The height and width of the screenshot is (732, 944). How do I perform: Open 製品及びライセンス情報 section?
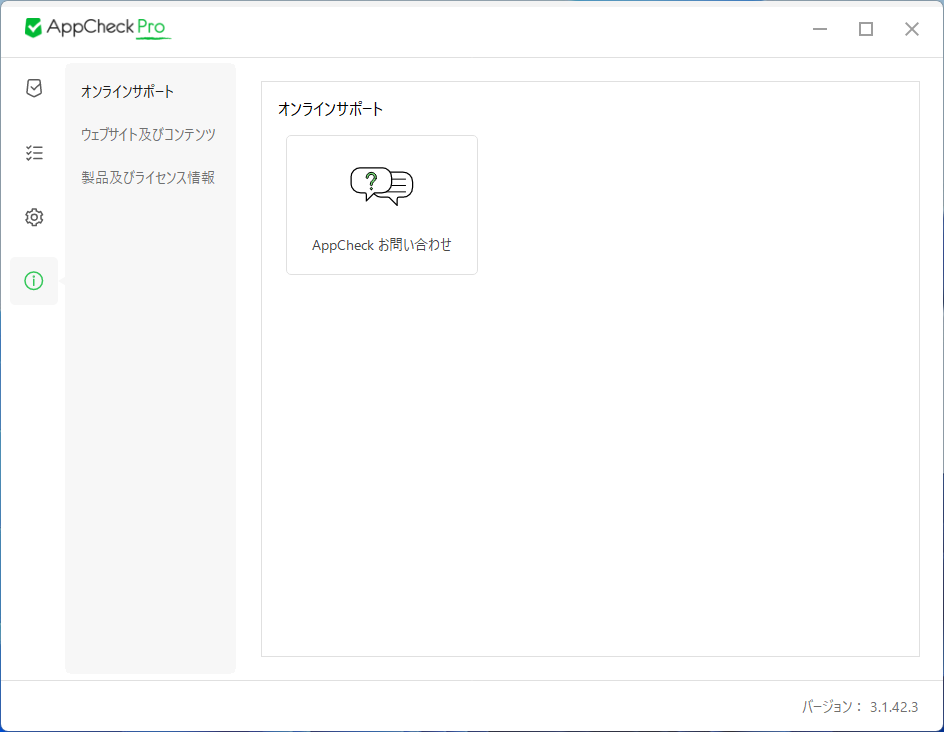[148, 178]
